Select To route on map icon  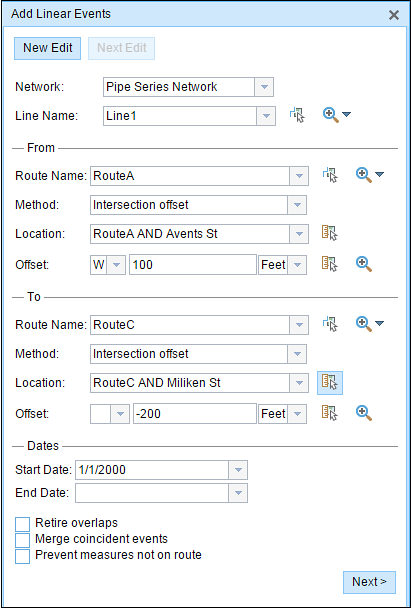pos(330,324)
